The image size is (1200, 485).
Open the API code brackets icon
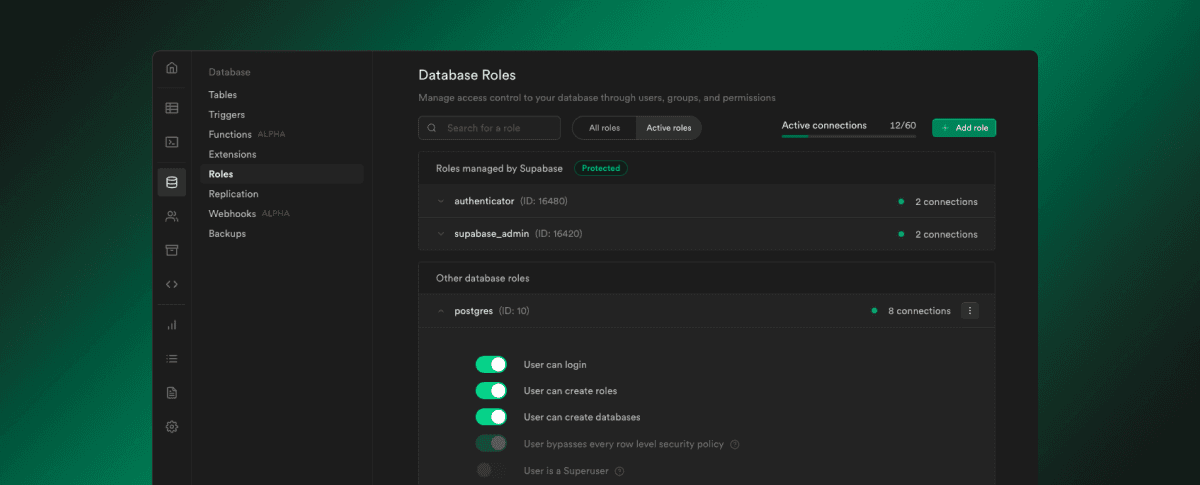click(x=171, y=284)
